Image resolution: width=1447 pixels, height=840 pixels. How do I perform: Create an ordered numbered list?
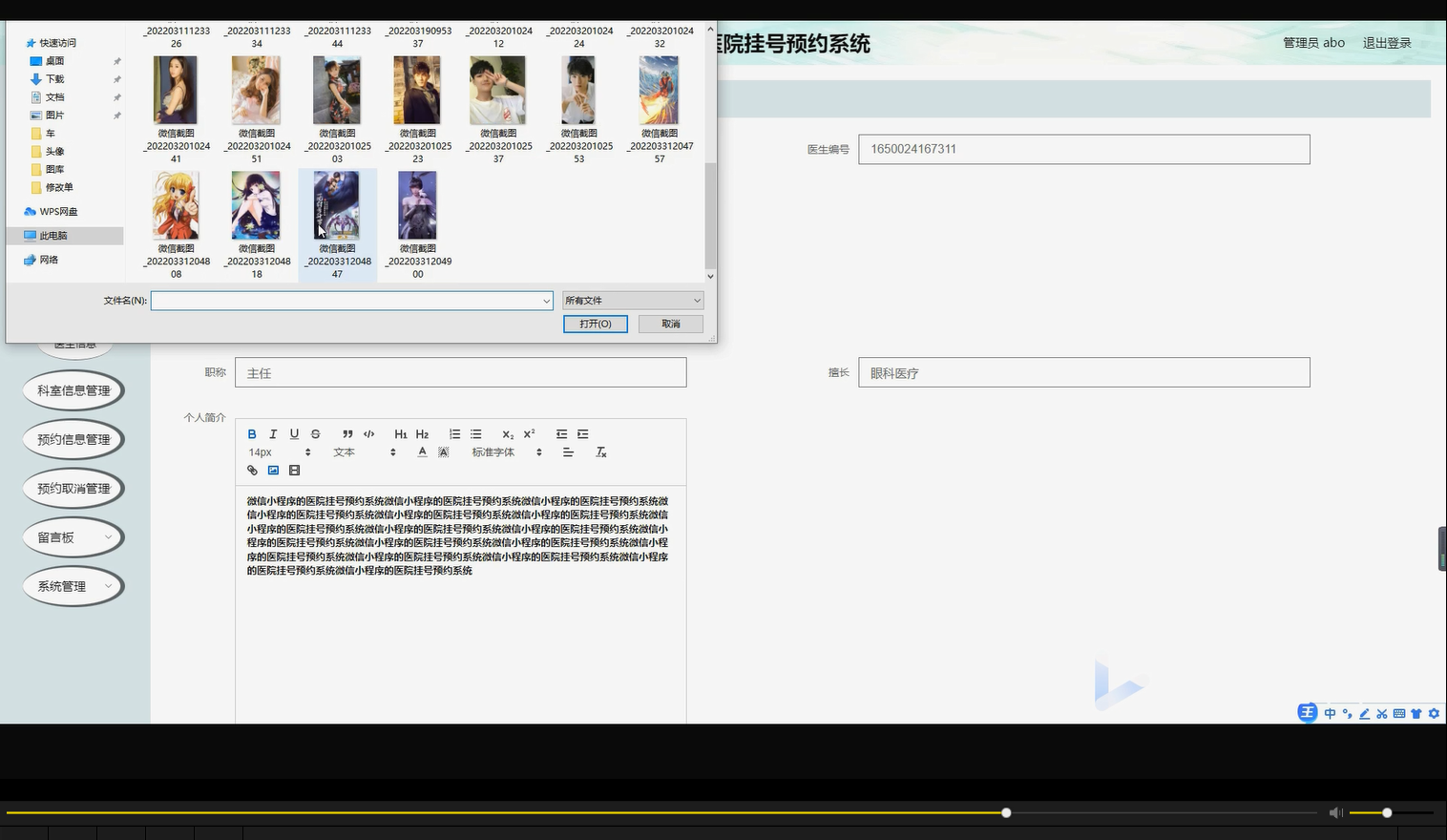click(x=454, y=434)
